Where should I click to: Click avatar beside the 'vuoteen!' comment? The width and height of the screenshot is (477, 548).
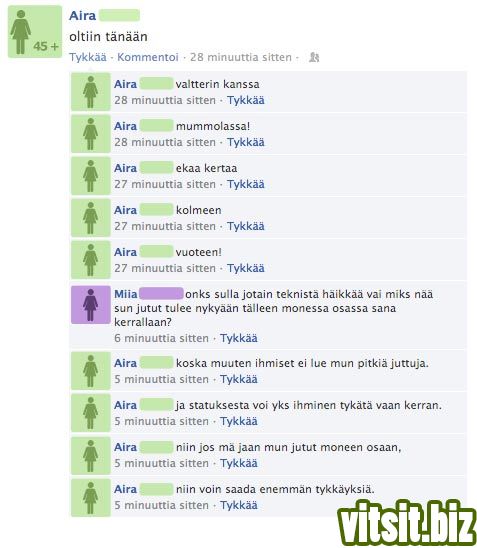(91, 260)
